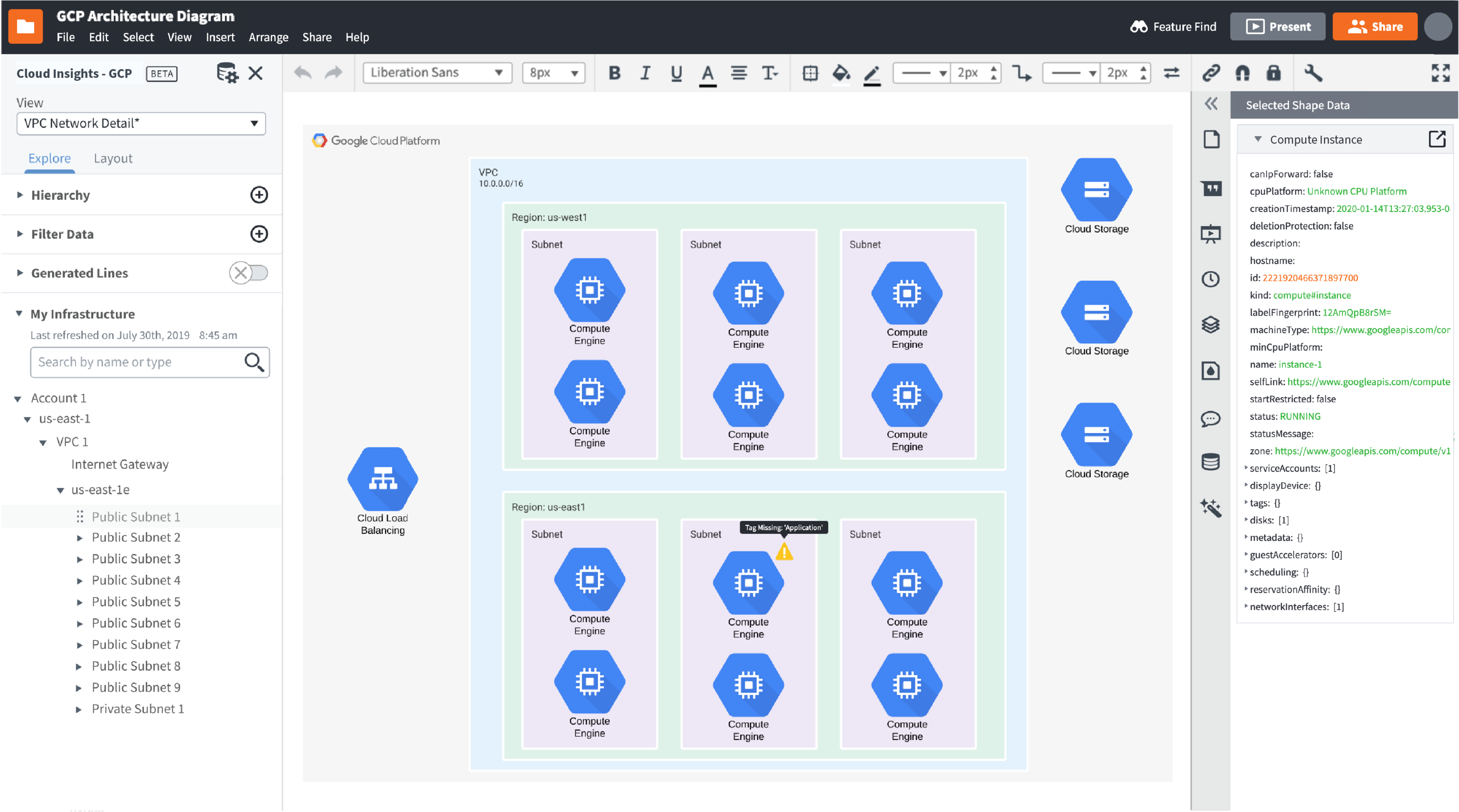Select Internet Gateway in tree

click(120, 464)
